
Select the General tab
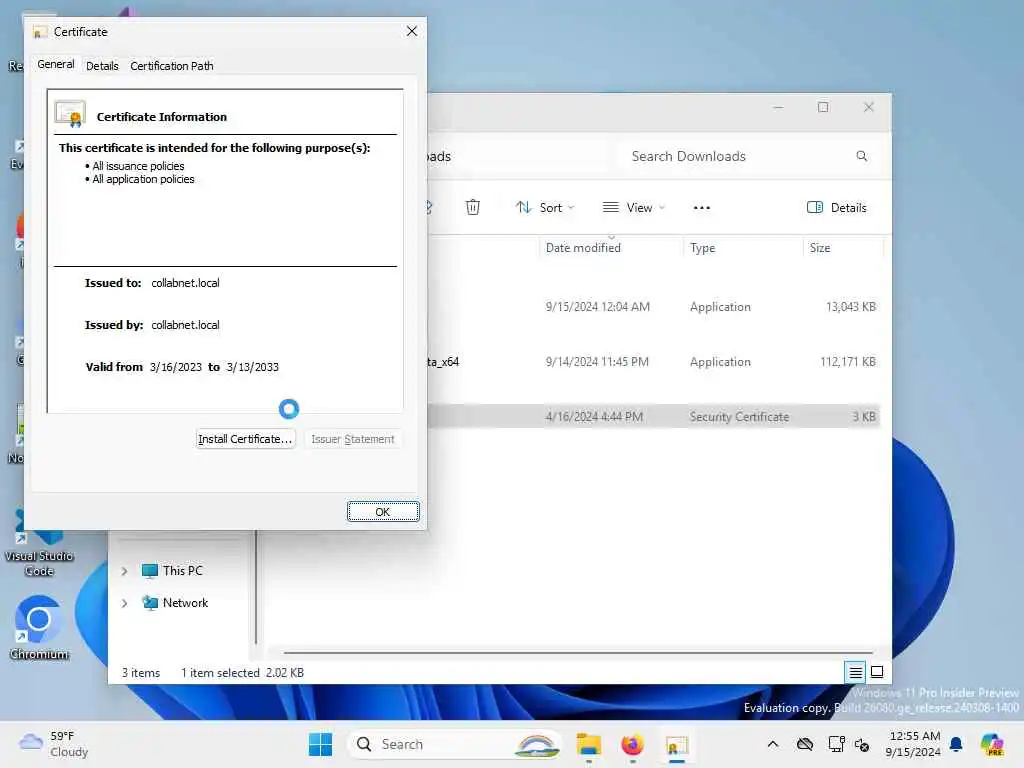point(56,65)
